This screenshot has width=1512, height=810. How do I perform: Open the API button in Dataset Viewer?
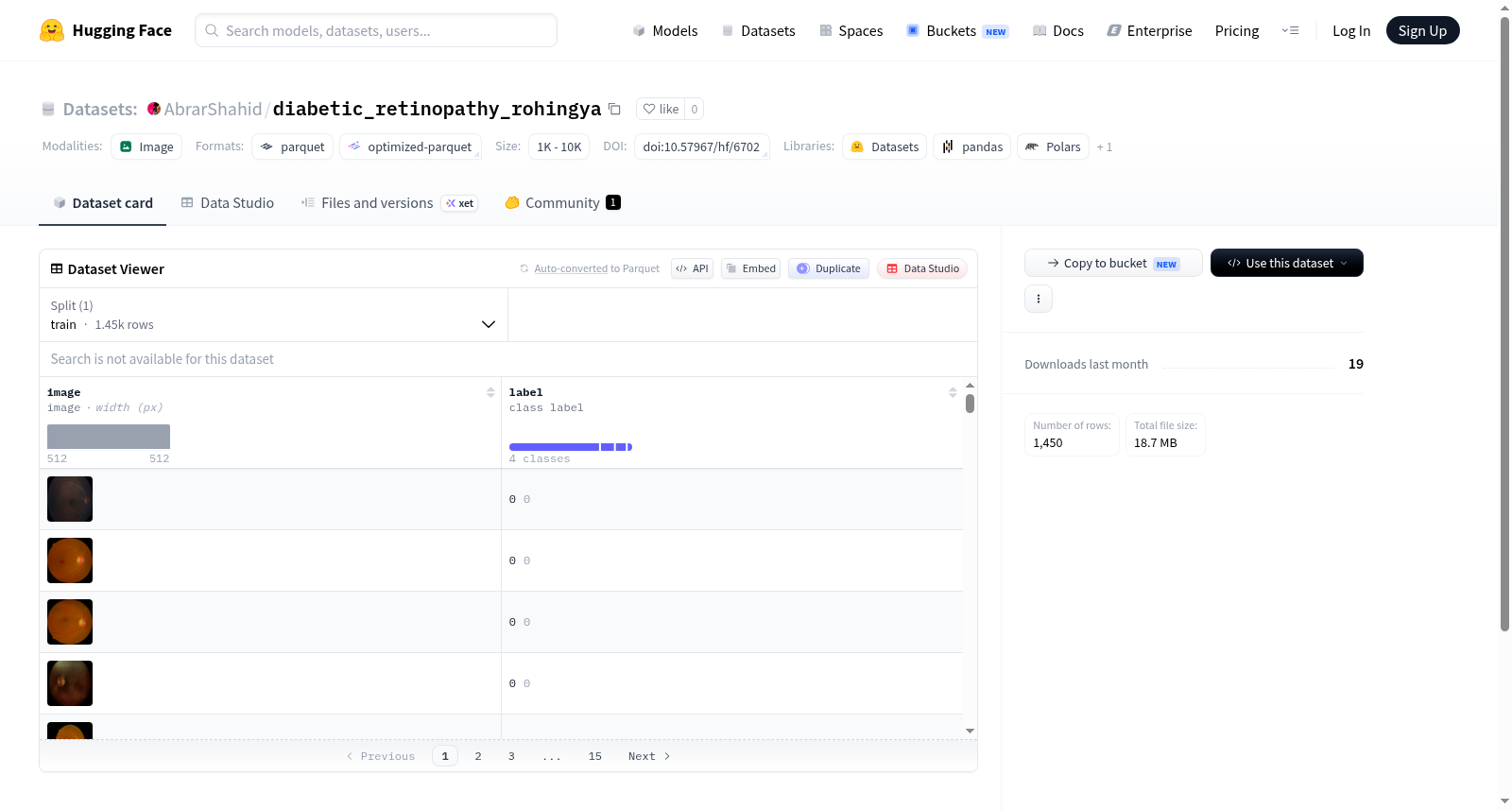tap(692, 268)
